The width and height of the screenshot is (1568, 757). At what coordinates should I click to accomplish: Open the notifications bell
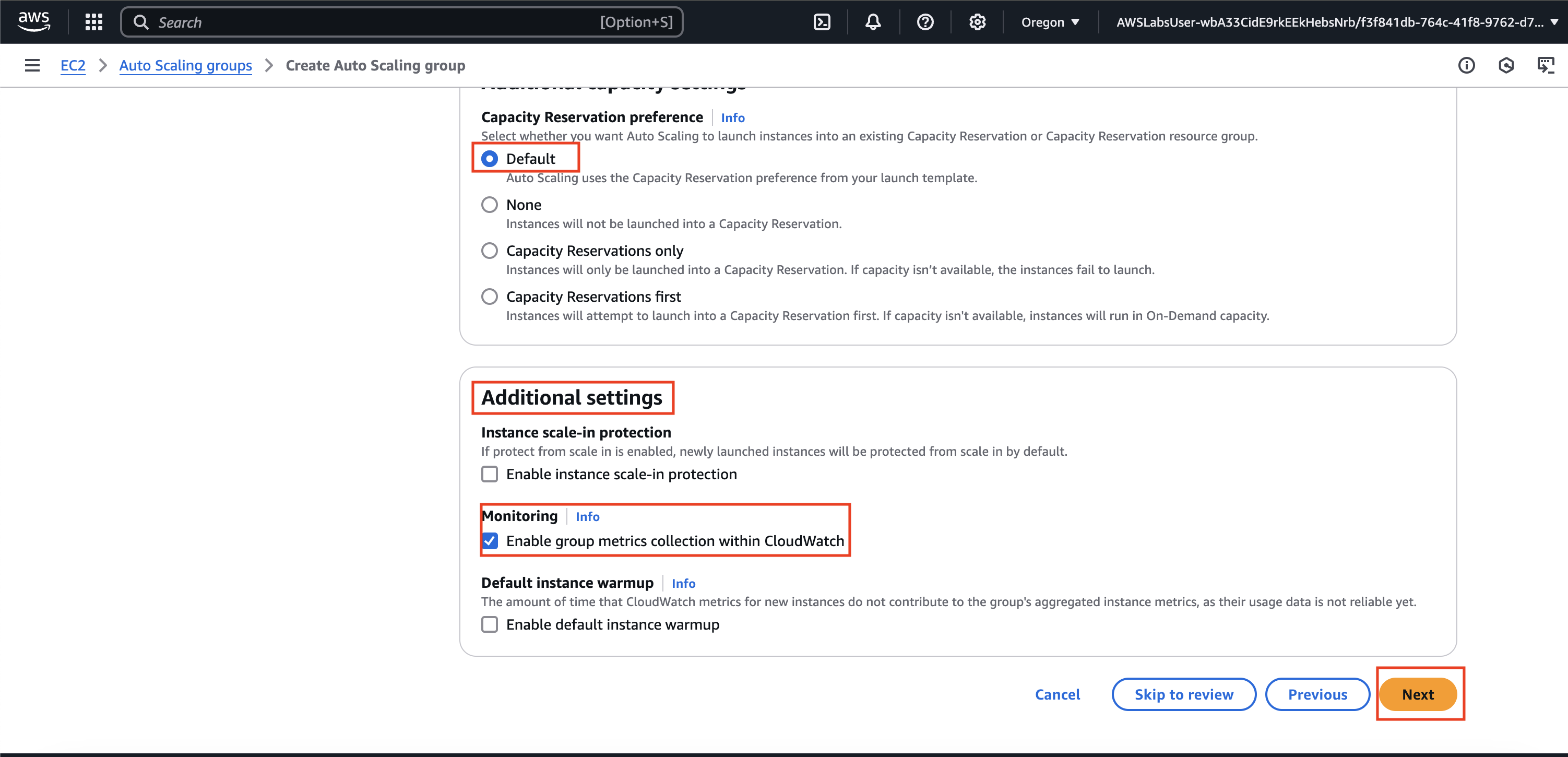[x=873, y=22]
